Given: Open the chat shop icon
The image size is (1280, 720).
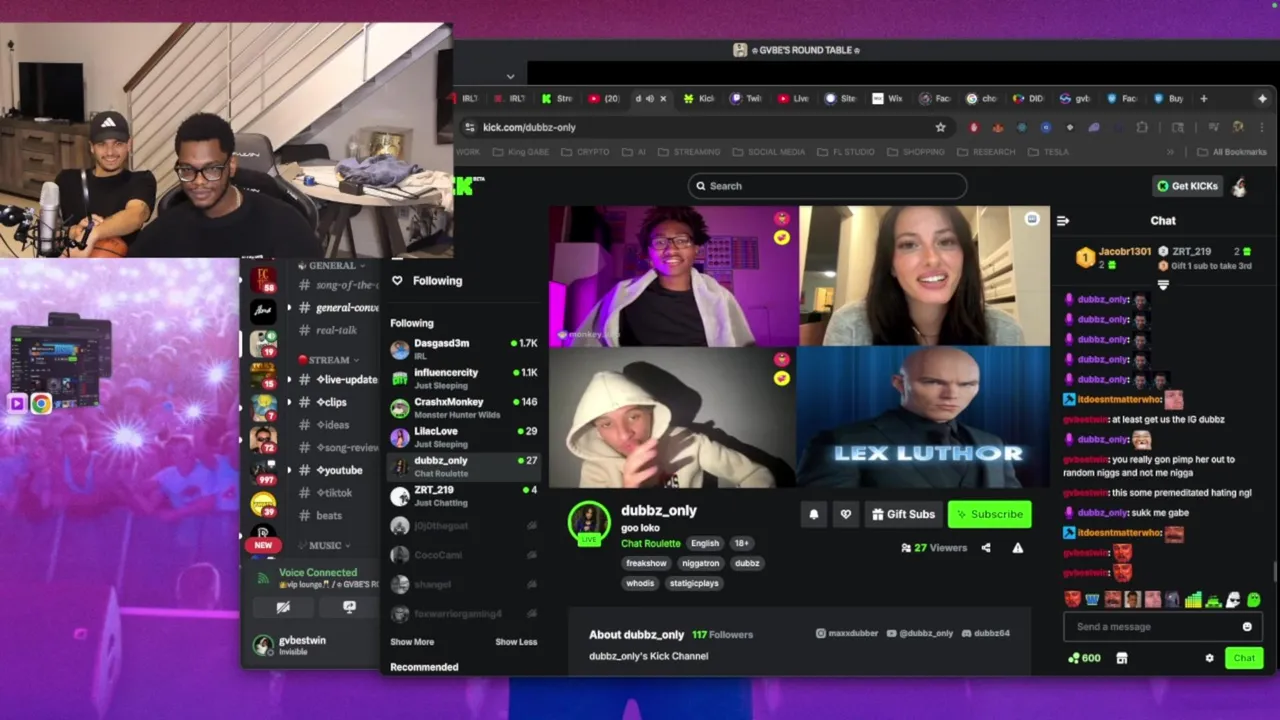Looking at the screenshot, I should 1122,658.
